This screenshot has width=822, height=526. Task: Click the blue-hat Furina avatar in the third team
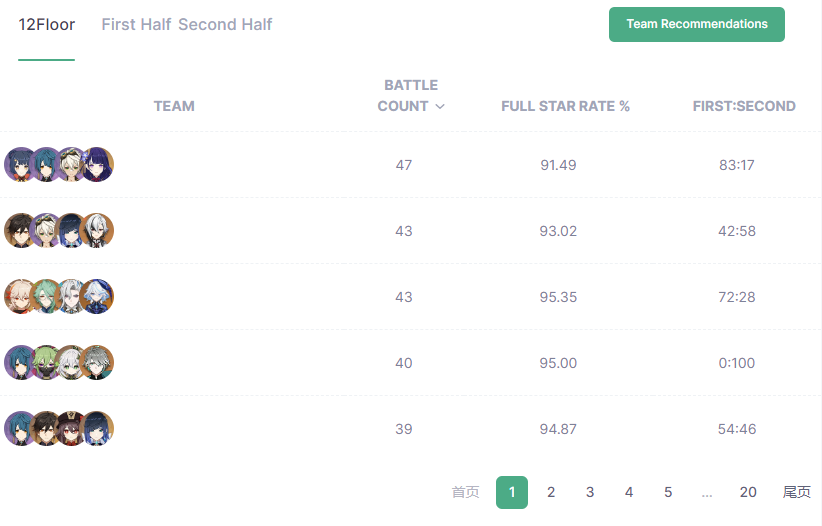click(x=97, y=297)
